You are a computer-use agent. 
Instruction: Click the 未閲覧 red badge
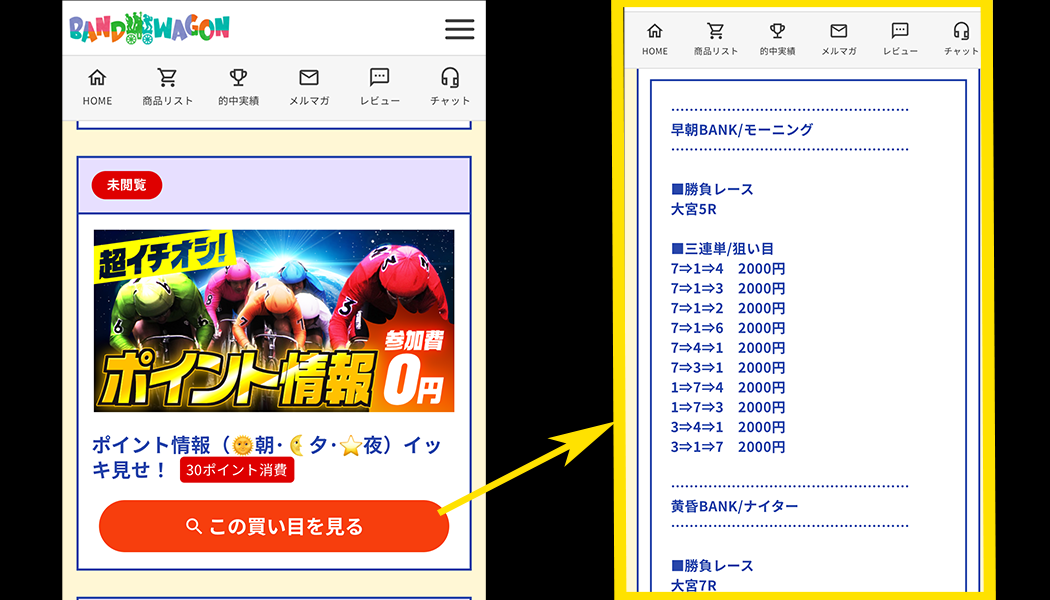point(127,185)
